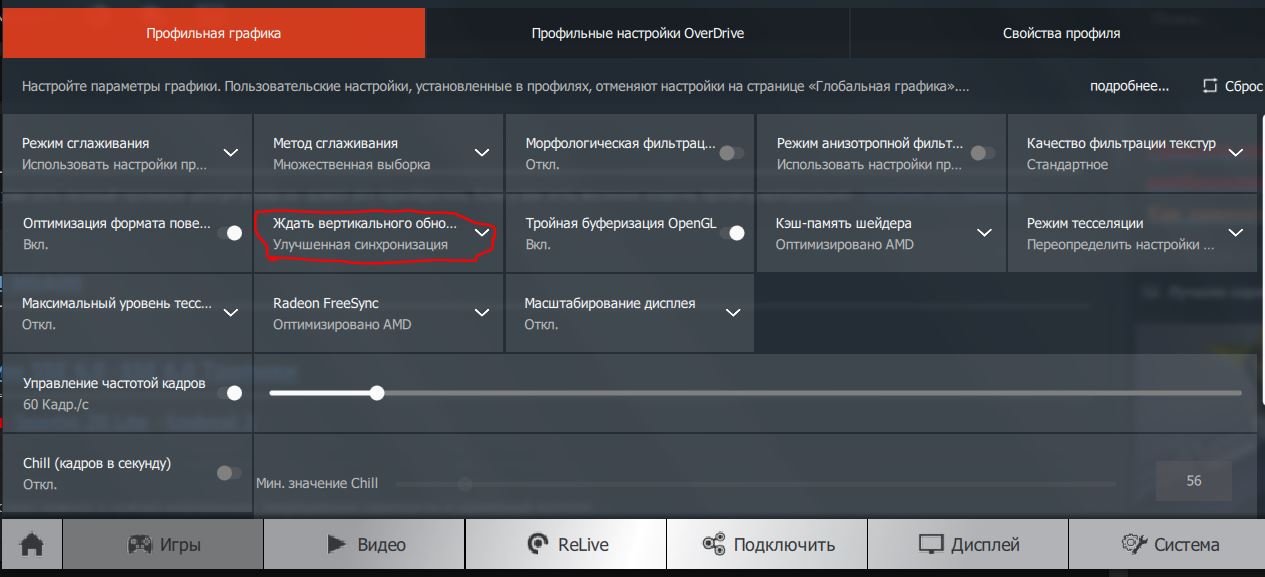1265x577 pixels.
Task: Expand Режим тесселяции dropdown
Action: click(x=1235, y=233)
